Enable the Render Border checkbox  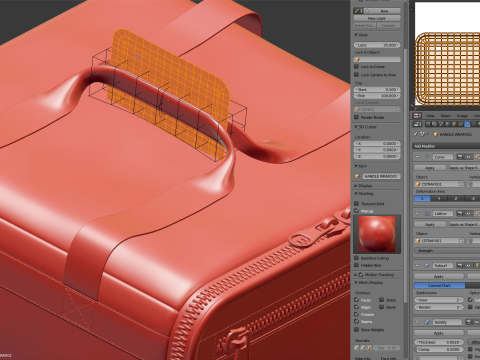point(356,117)
